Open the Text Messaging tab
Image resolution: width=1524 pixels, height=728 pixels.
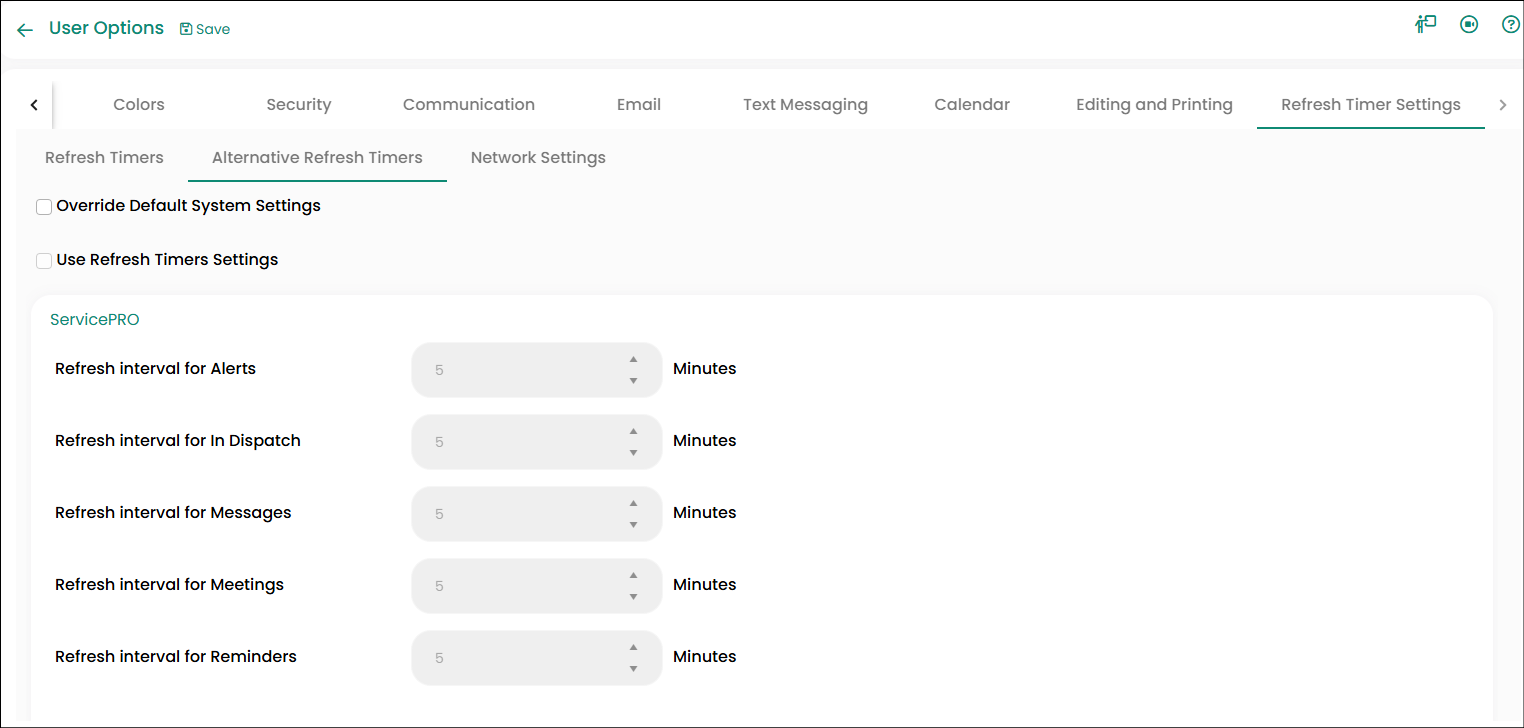(805, 105)
